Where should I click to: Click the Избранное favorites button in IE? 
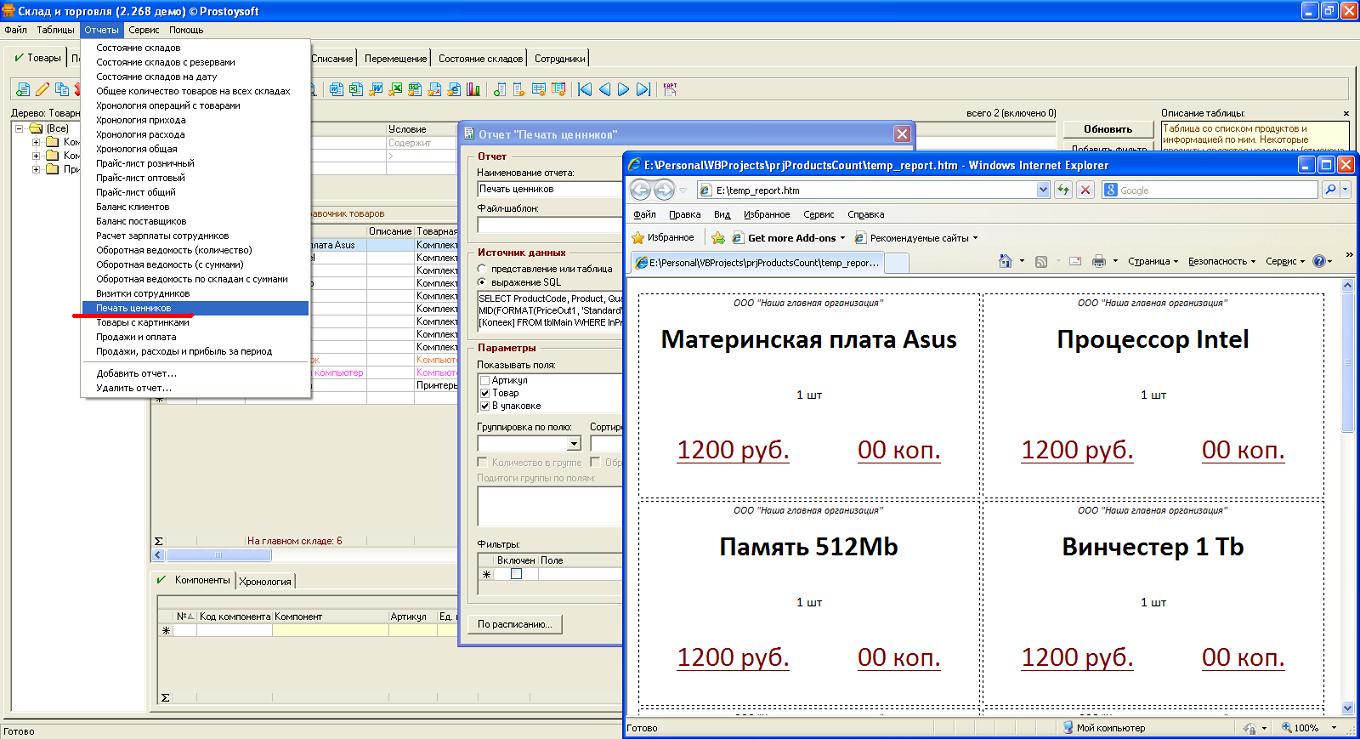click(662, 238)
